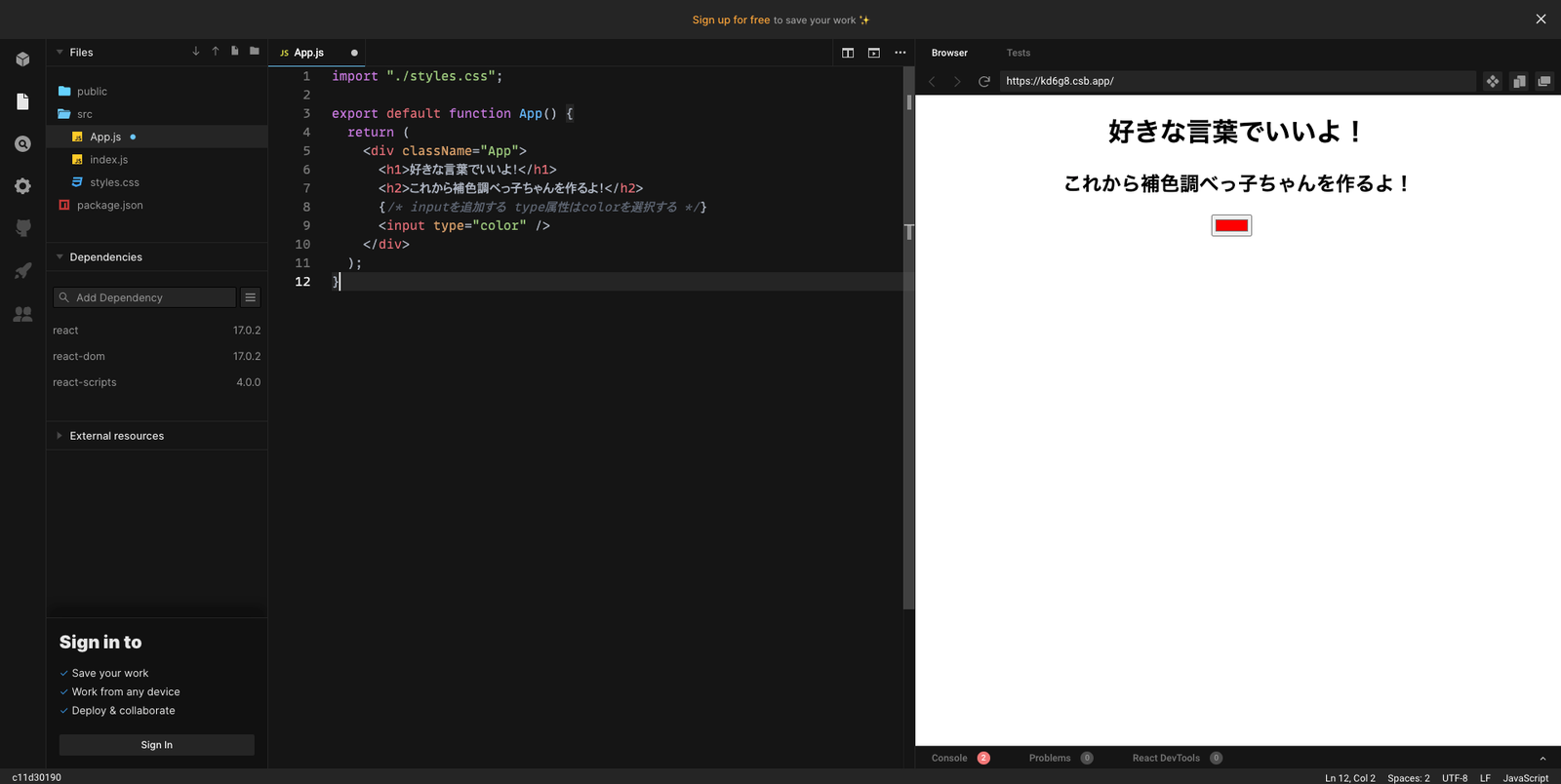The image size is (1561, 784).
Task: Expand the public folder
Action: [157, 92]
